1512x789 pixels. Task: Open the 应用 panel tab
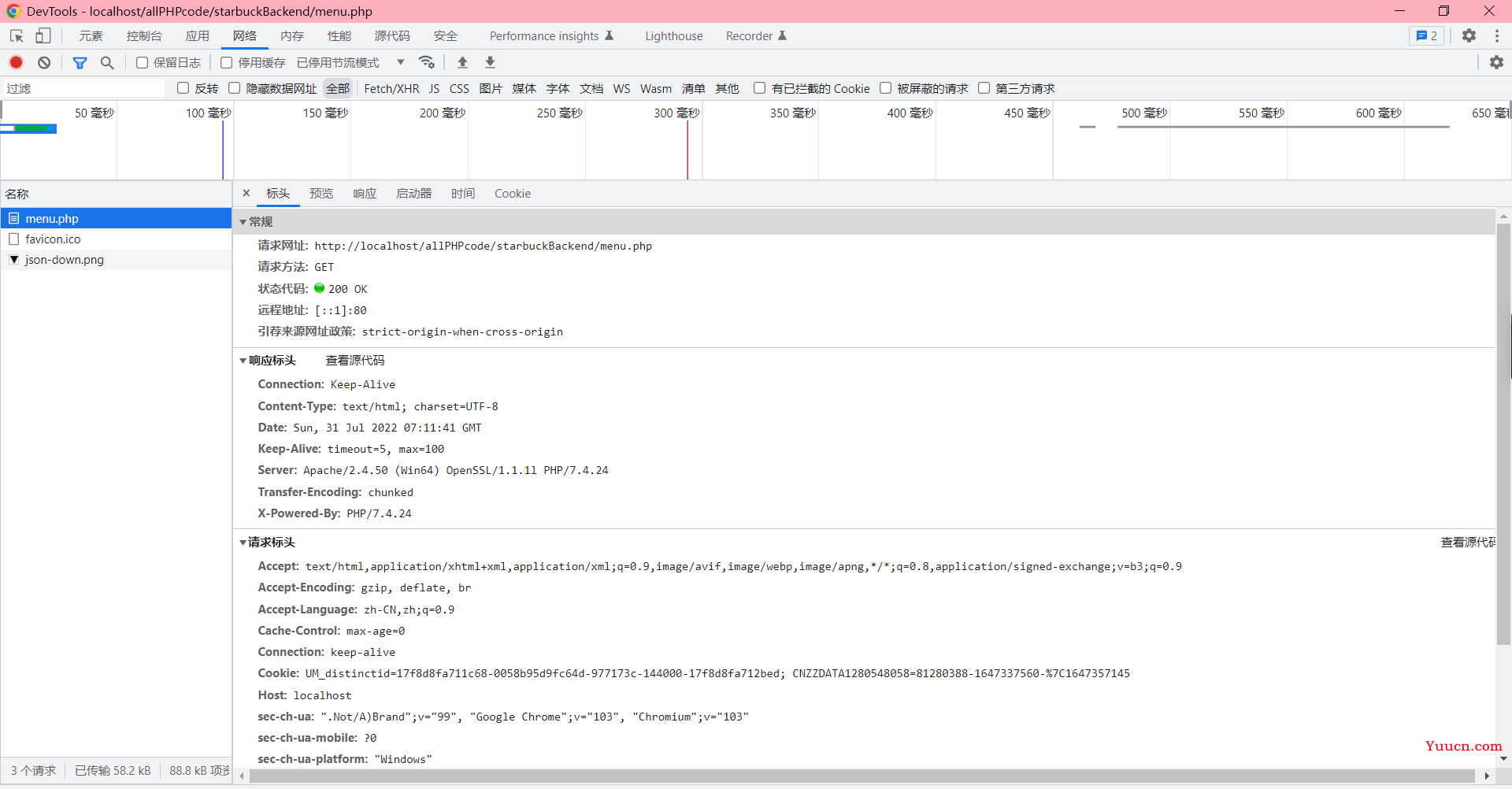pos(198,36)
